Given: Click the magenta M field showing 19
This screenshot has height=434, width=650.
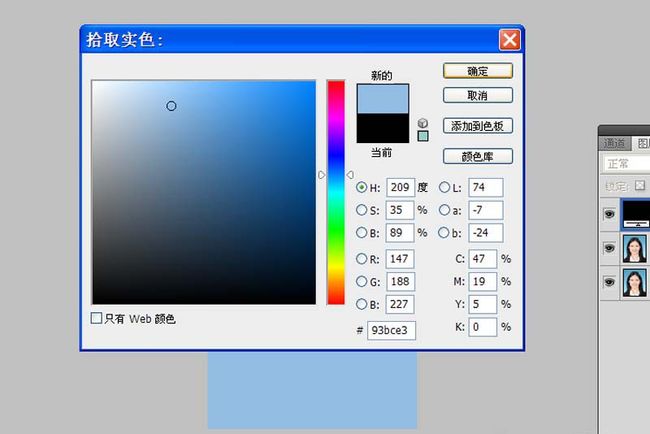Looking at the screenshot, I should [x=483, y=281].
